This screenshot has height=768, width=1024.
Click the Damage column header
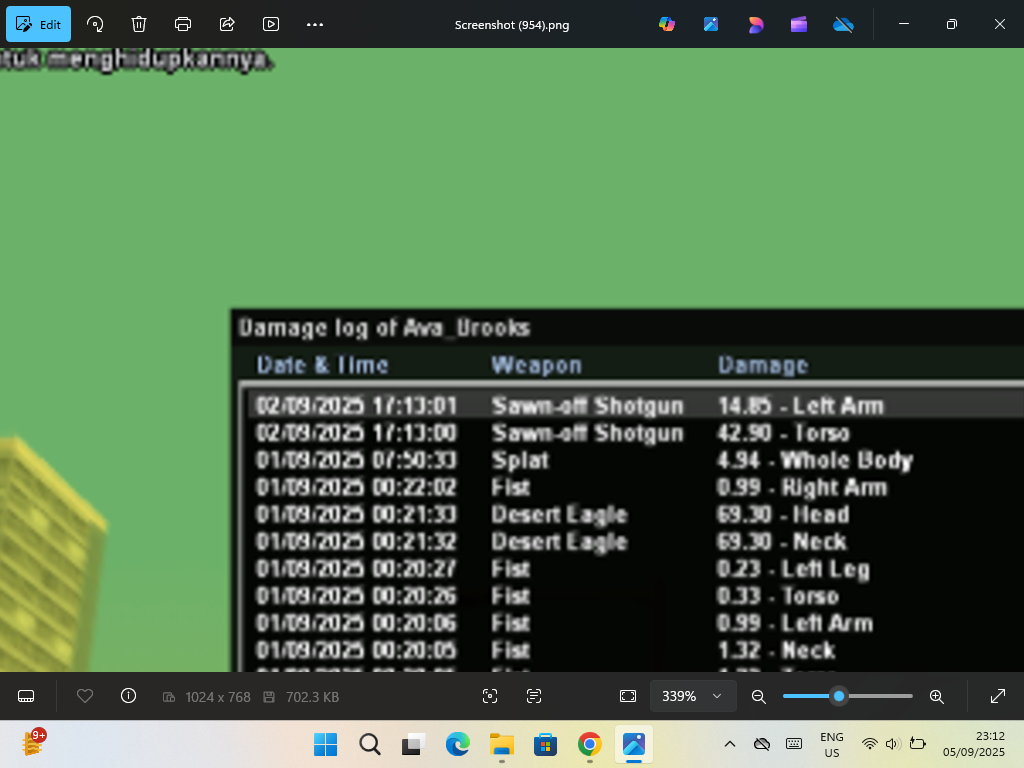point(763,365)
